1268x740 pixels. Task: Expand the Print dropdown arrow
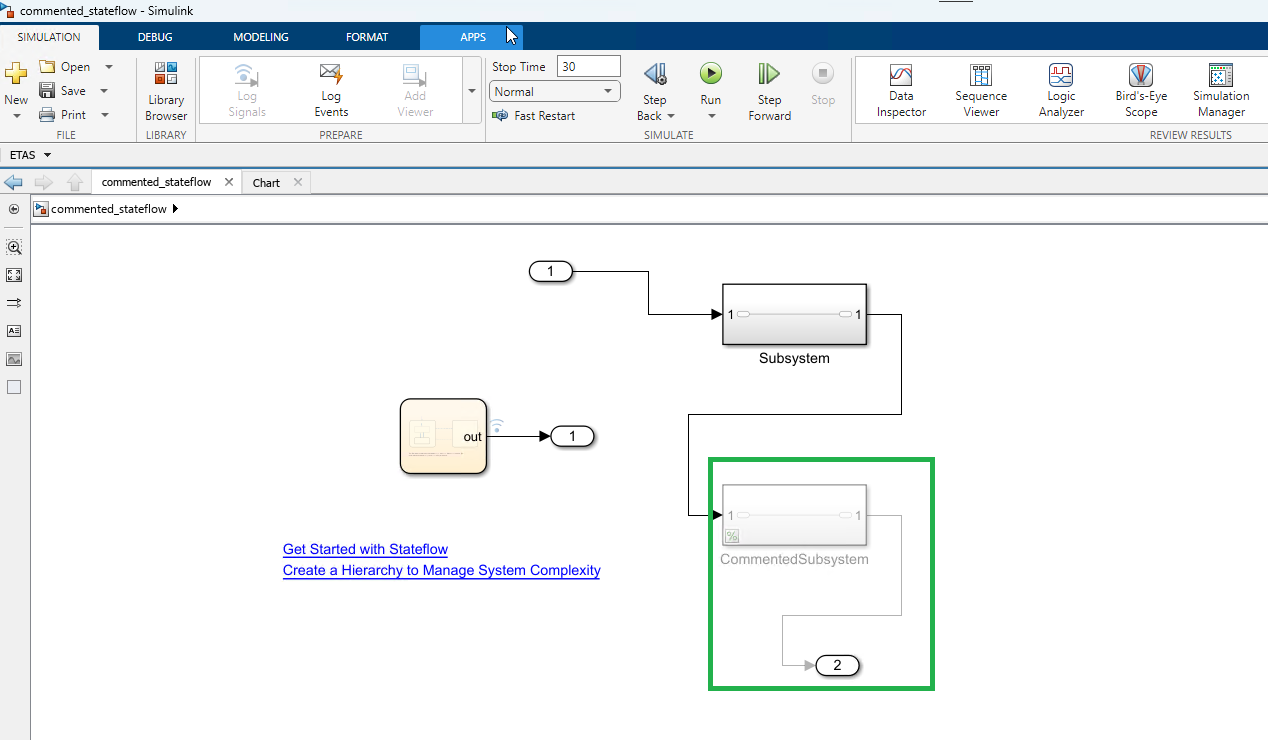(106, 115)
